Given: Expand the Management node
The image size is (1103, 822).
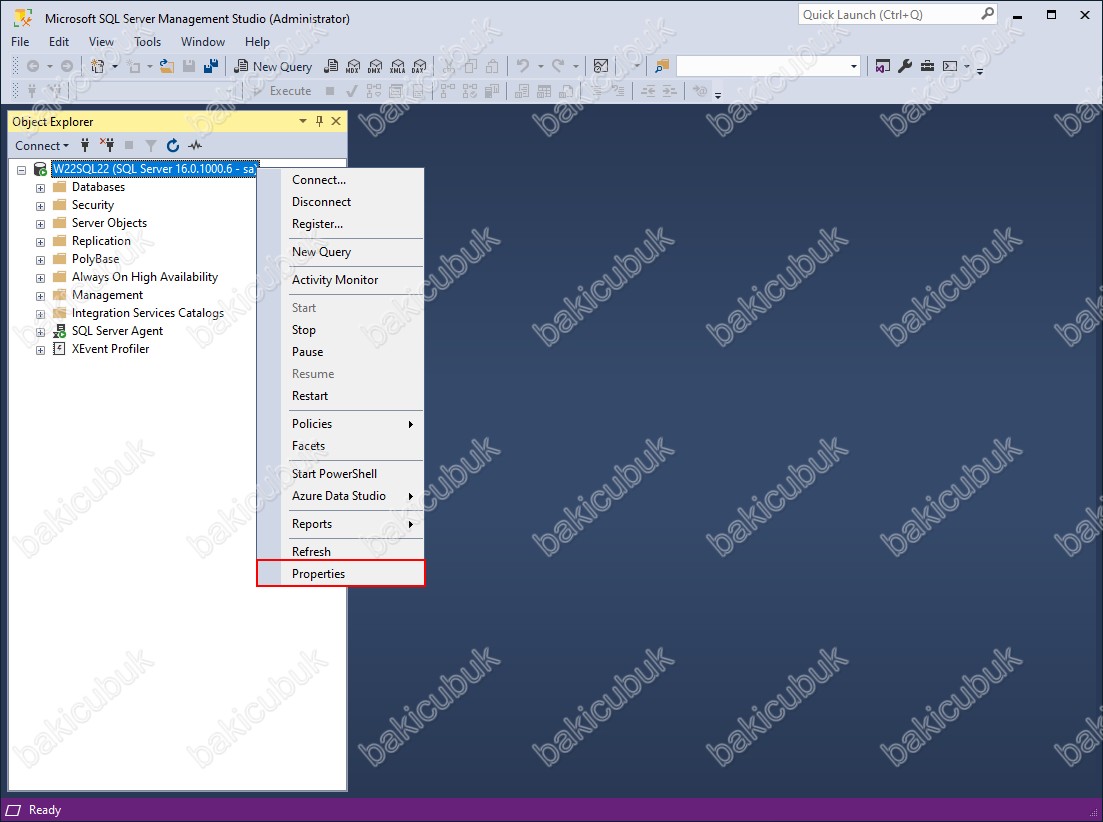Looking at the screenshot, I should coord(40,296).
